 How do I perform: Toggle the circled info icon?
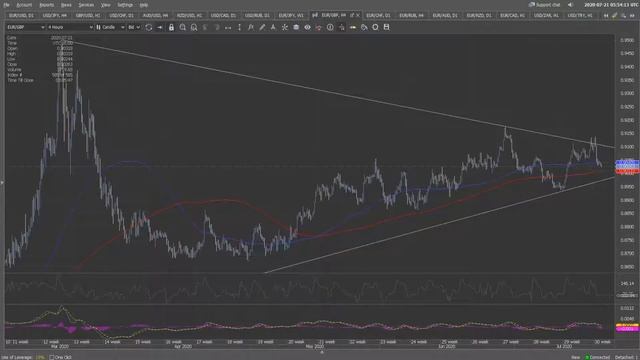(x=330, y=27)
